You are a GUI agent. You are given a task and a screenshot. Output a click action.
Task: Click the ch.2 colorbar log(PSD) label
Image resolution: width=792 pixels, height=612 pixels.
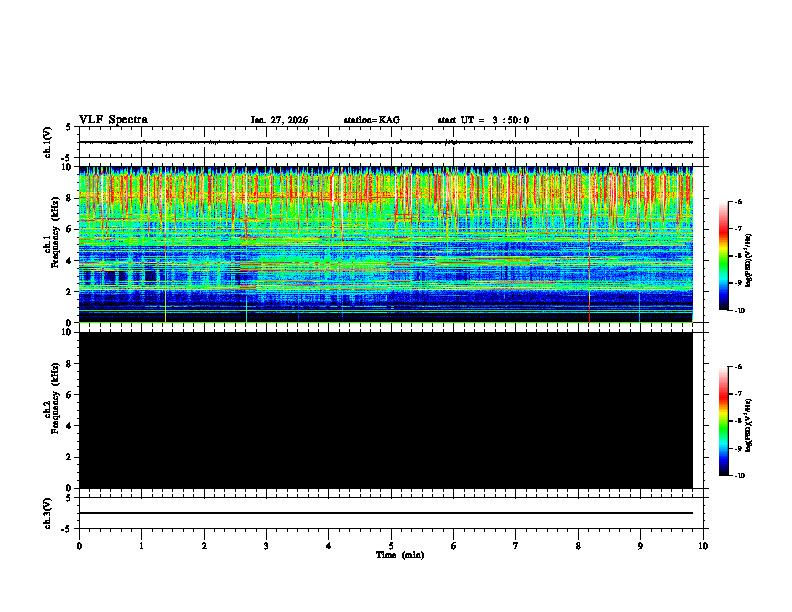tap(748, 425)
